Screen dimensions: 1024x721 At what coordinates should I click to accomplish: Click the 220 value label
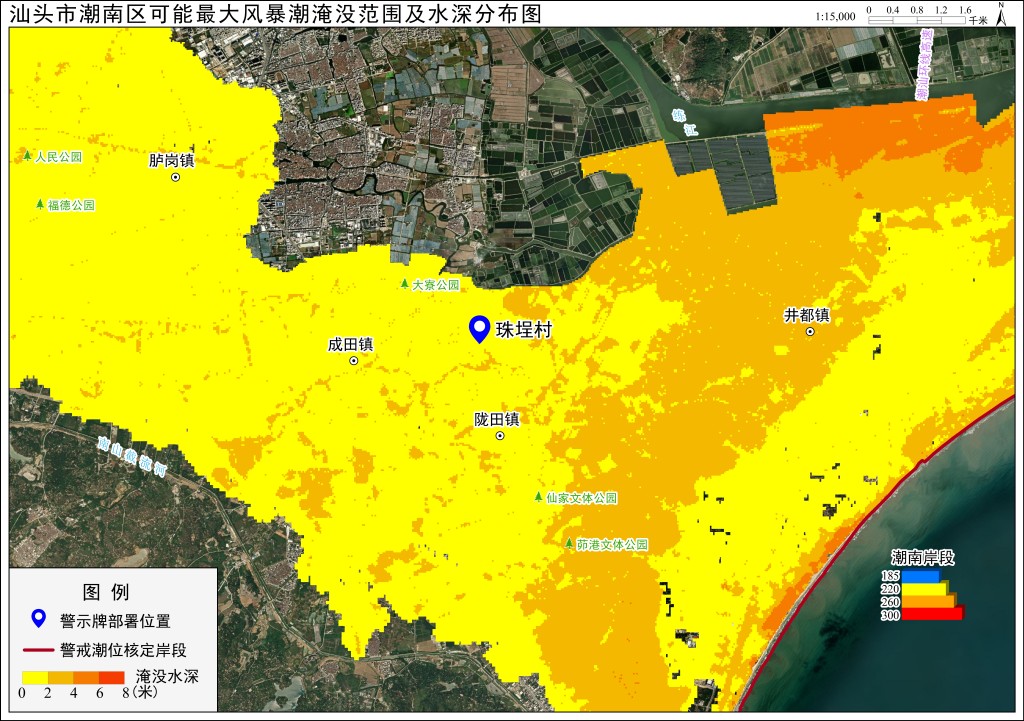pos(890,589)
